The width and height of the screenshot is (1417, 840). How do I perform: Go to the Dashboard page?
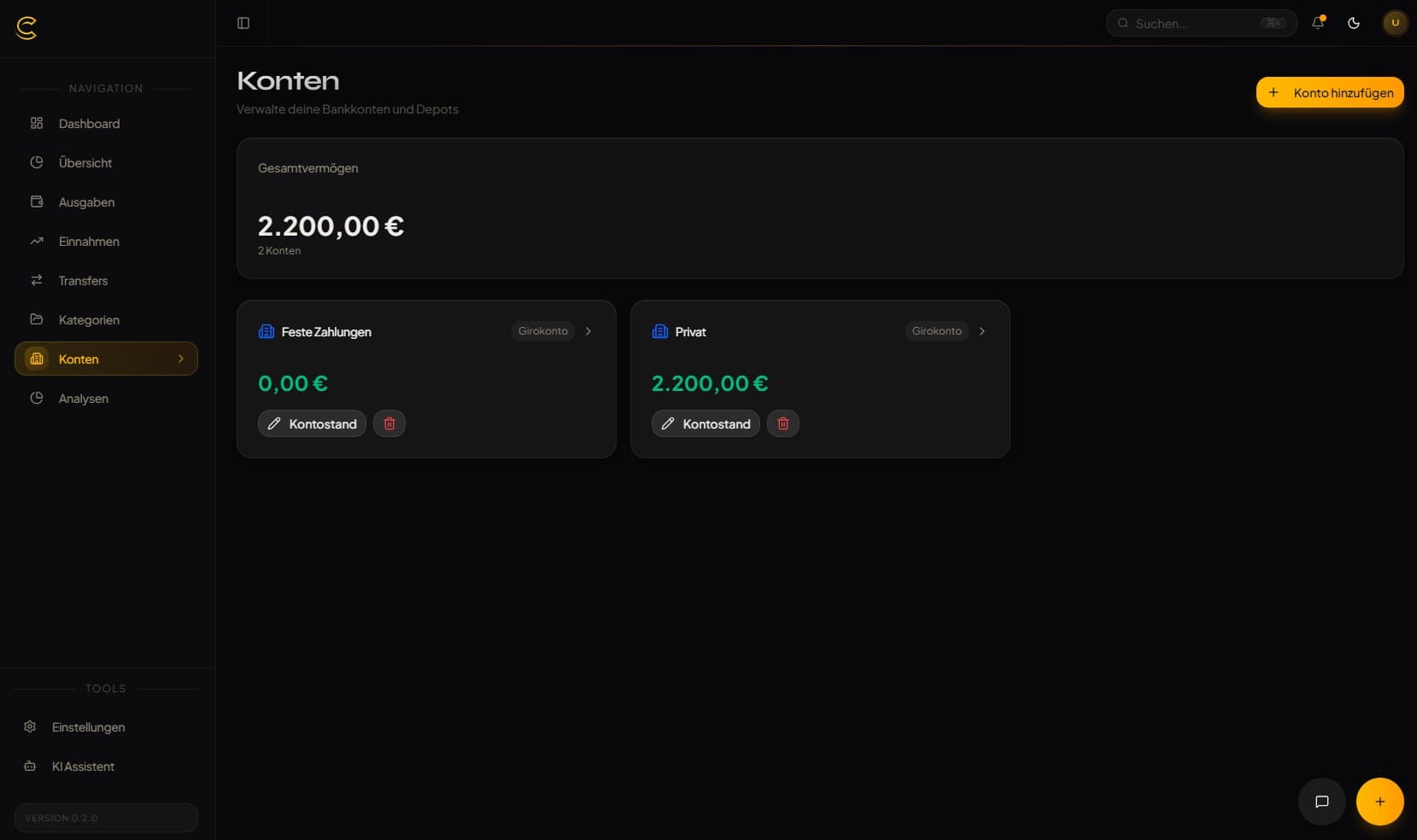[89, 124]
